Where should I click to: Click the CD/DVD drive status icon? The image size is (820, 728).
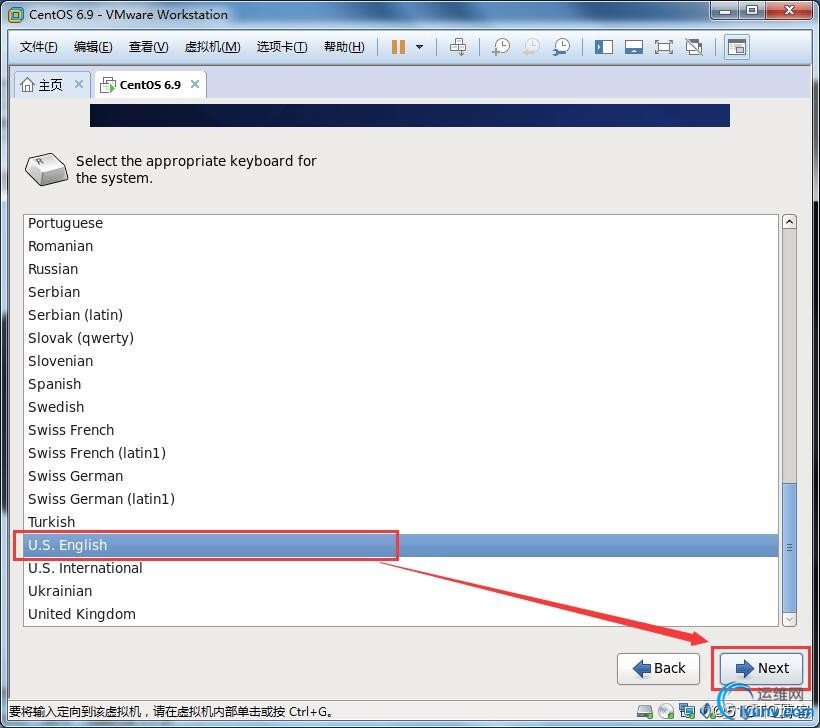pos(666,711)
